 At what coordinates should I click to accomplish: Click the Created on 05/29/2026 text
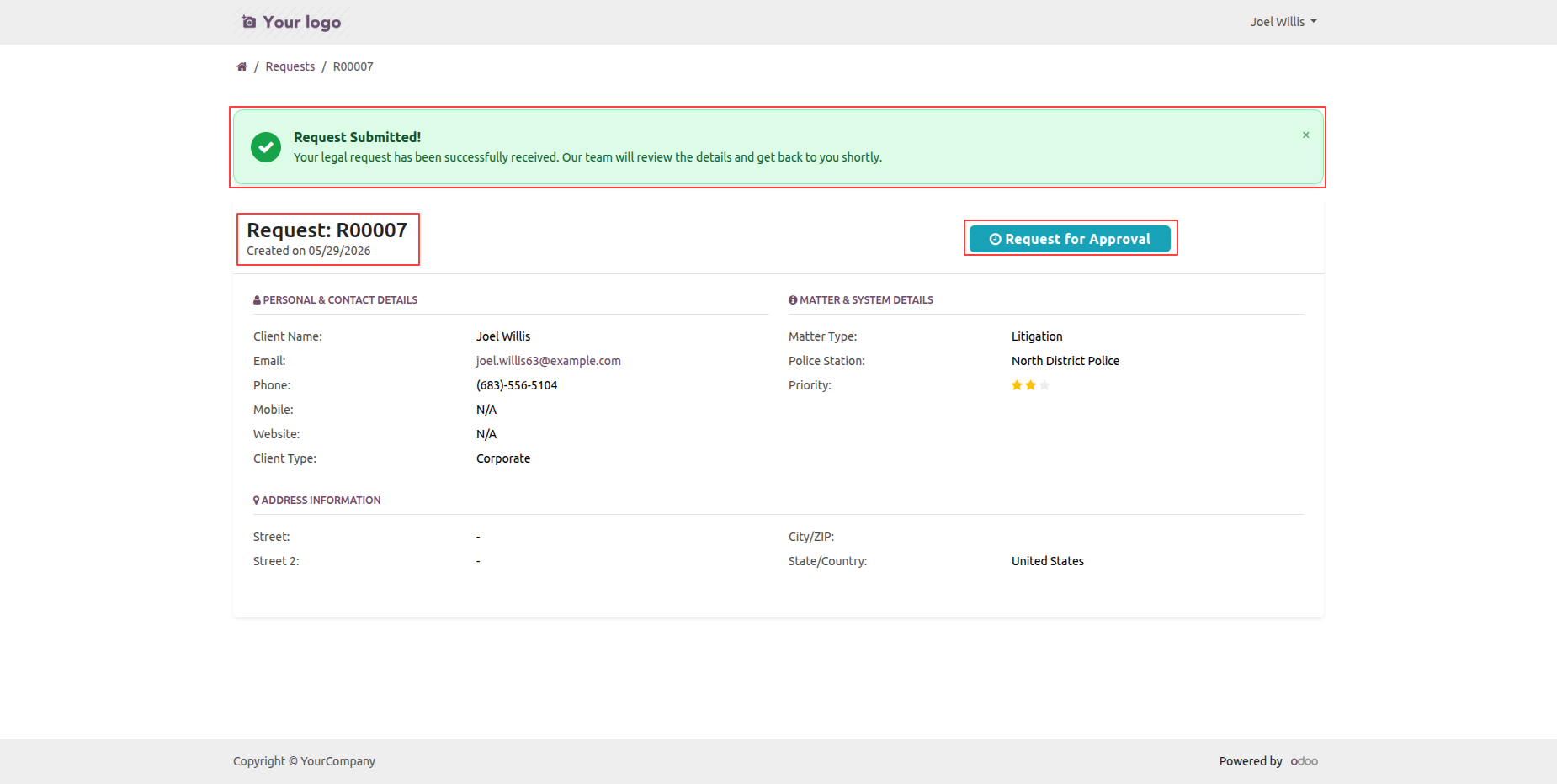(308, 251)
